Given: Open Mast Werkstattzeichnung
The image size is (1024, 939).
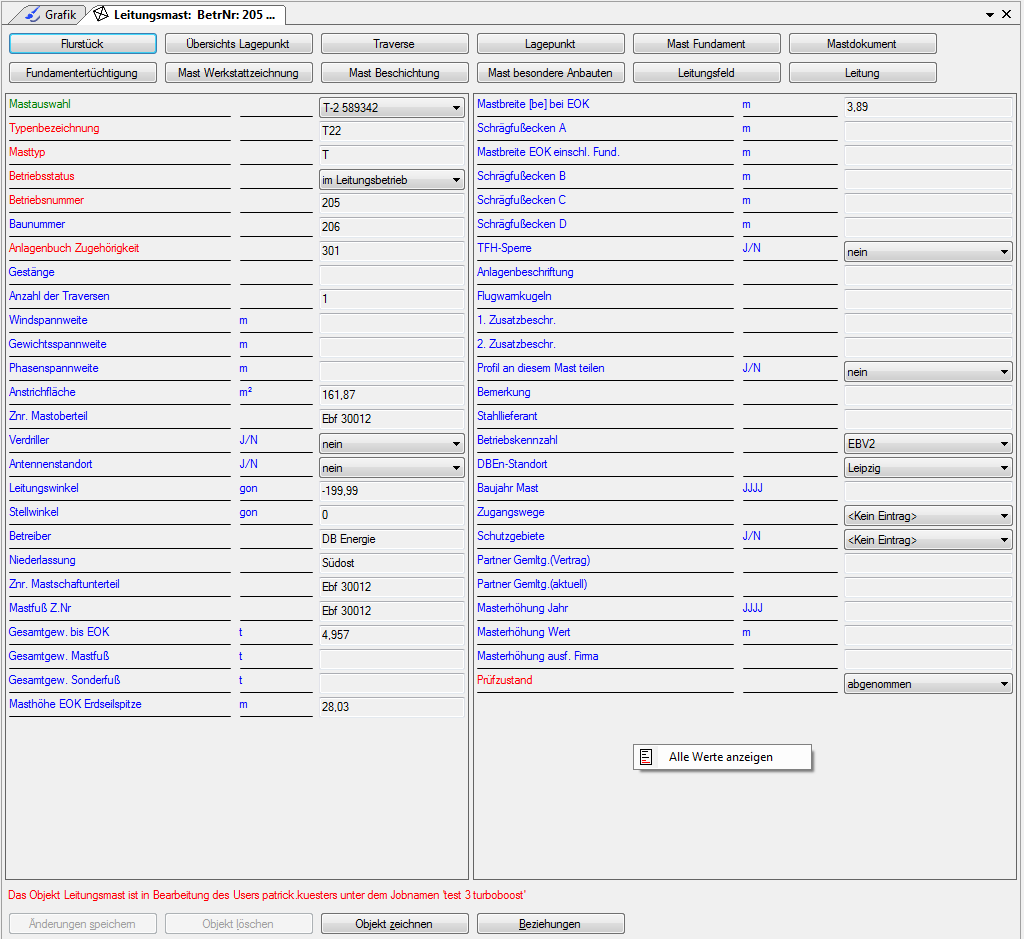Looking at the screenshot, I should 238,73.
